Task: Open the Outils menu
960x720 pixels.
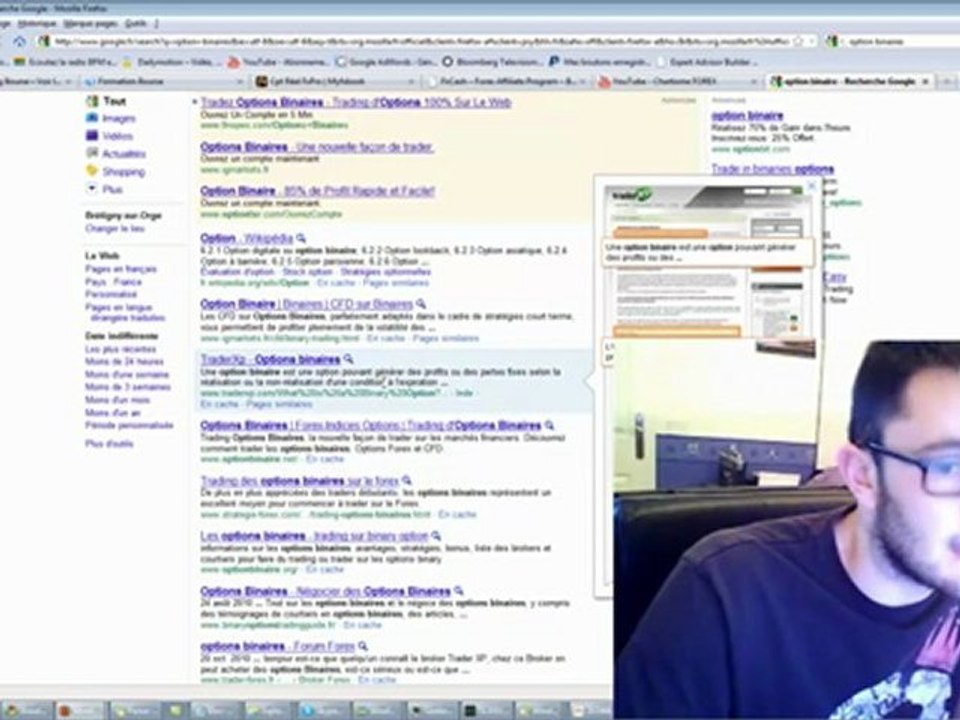Action: 135,23
